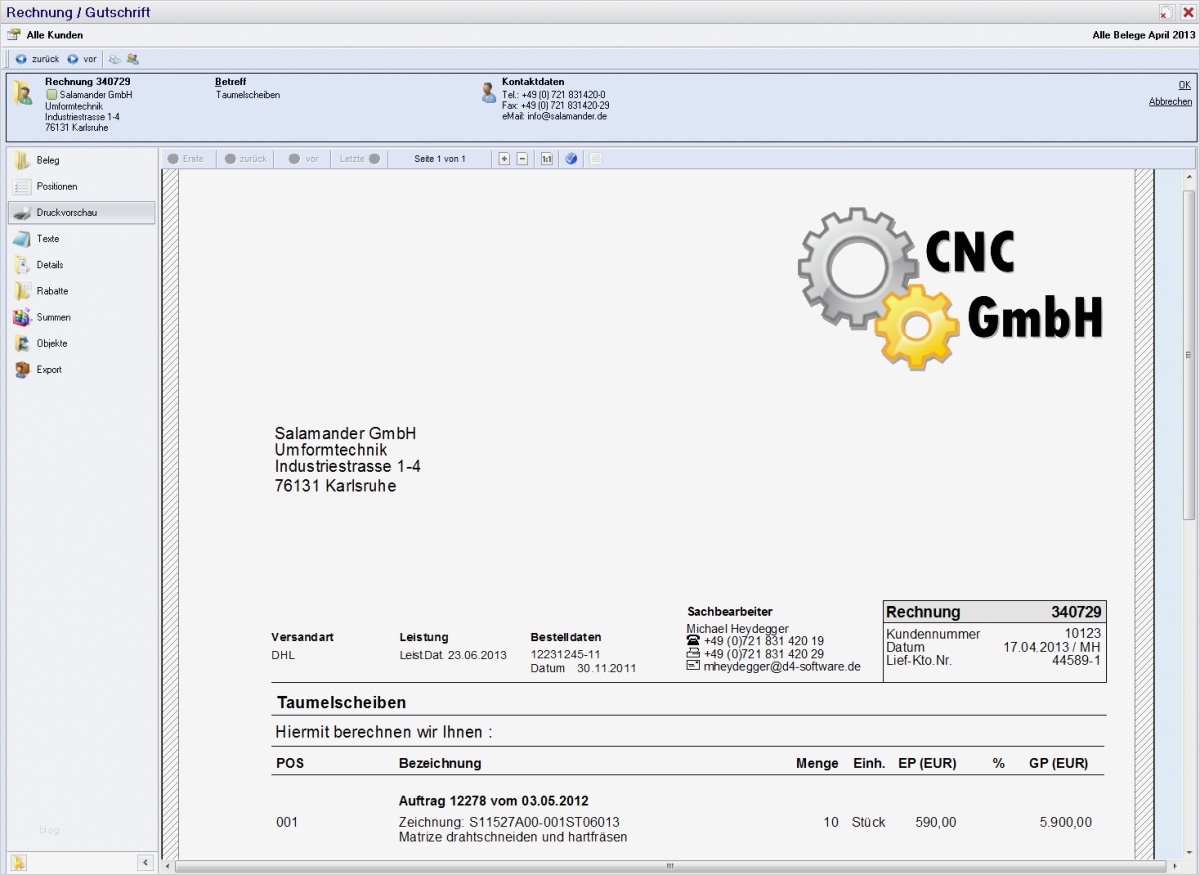Open the Texte section

point(82,239)
